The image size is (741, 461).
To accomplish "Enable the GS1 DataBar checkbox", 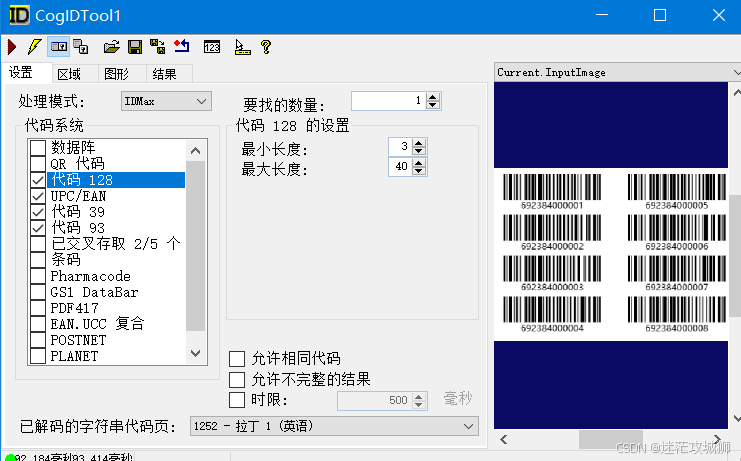I will point(38,292).
